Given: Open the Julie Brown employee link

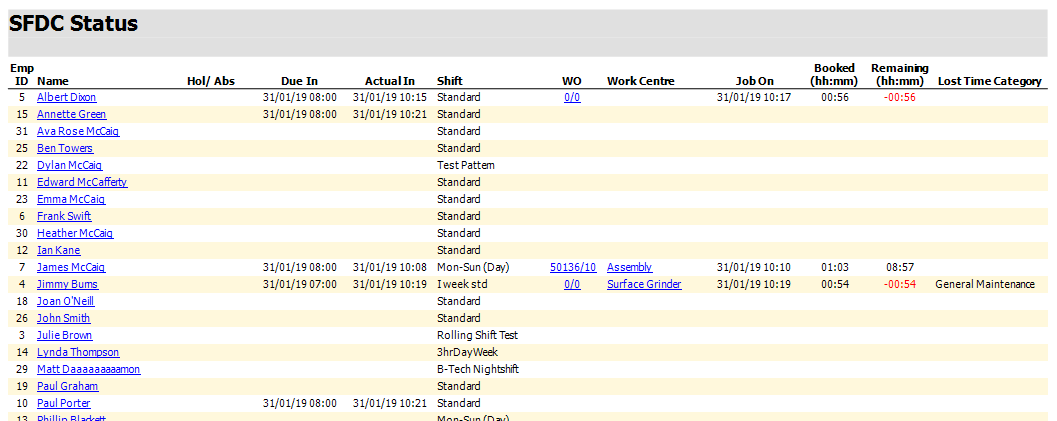Looking at the screenshot, I should (x=65, y=335).
